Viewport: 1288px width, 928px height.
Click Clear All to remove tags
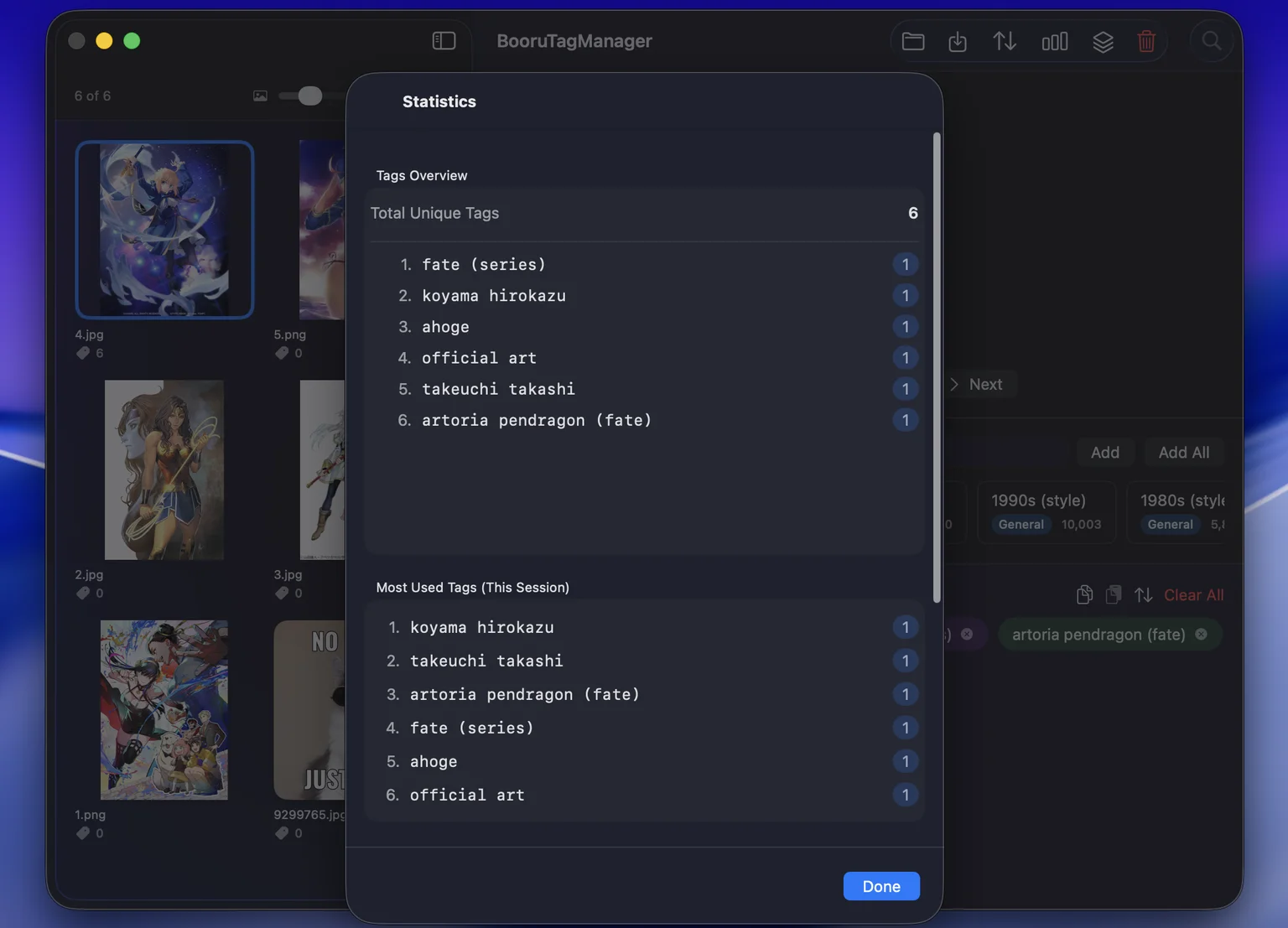click(x=1193, y=595)
